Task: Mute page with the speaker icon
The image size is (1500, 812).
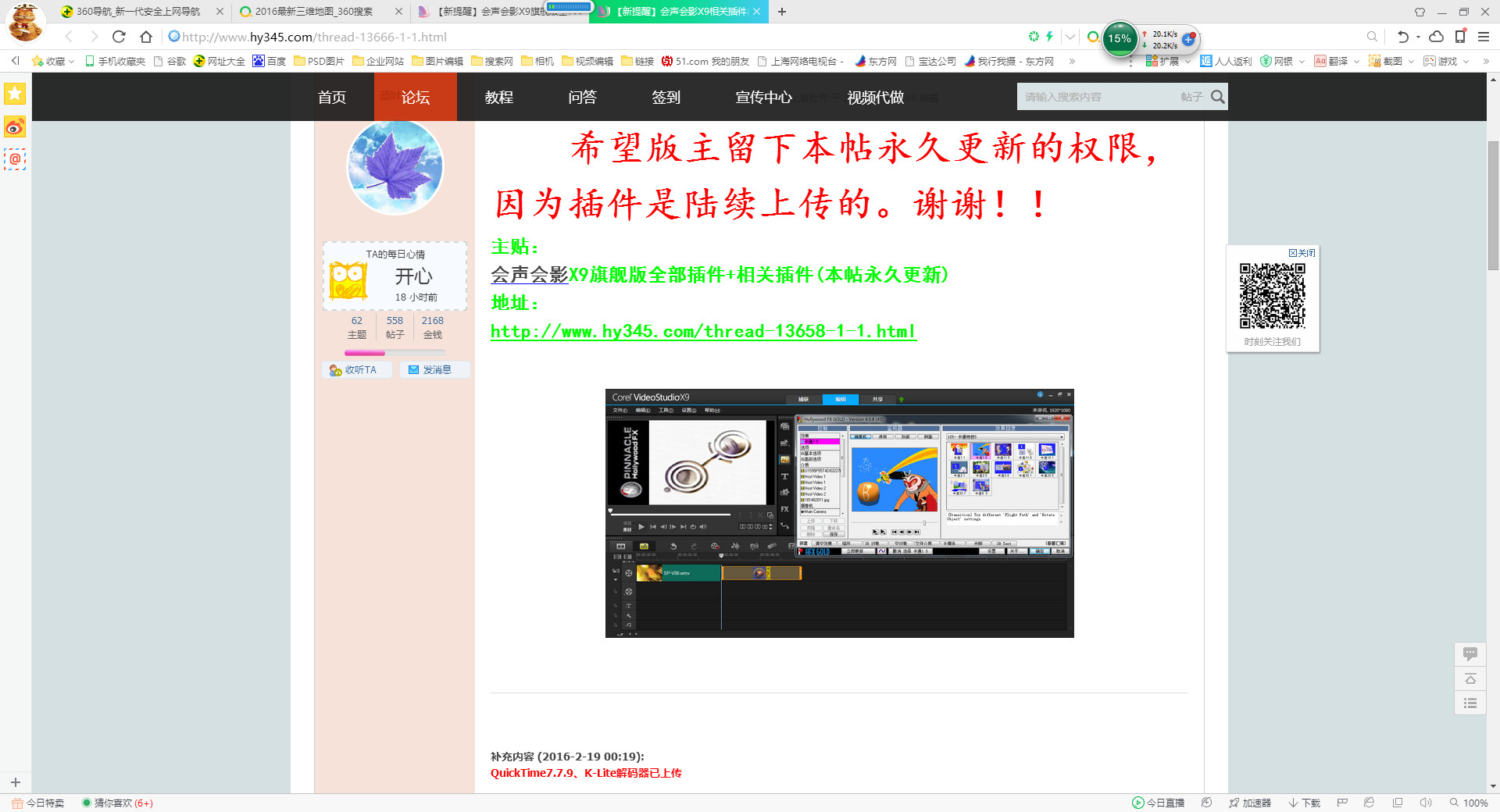Action: click(x=1425, y=803)
